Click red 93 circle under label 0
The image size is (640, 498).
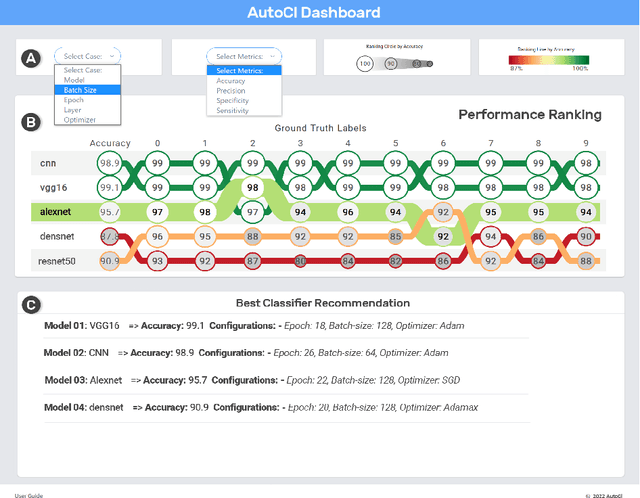158,261
